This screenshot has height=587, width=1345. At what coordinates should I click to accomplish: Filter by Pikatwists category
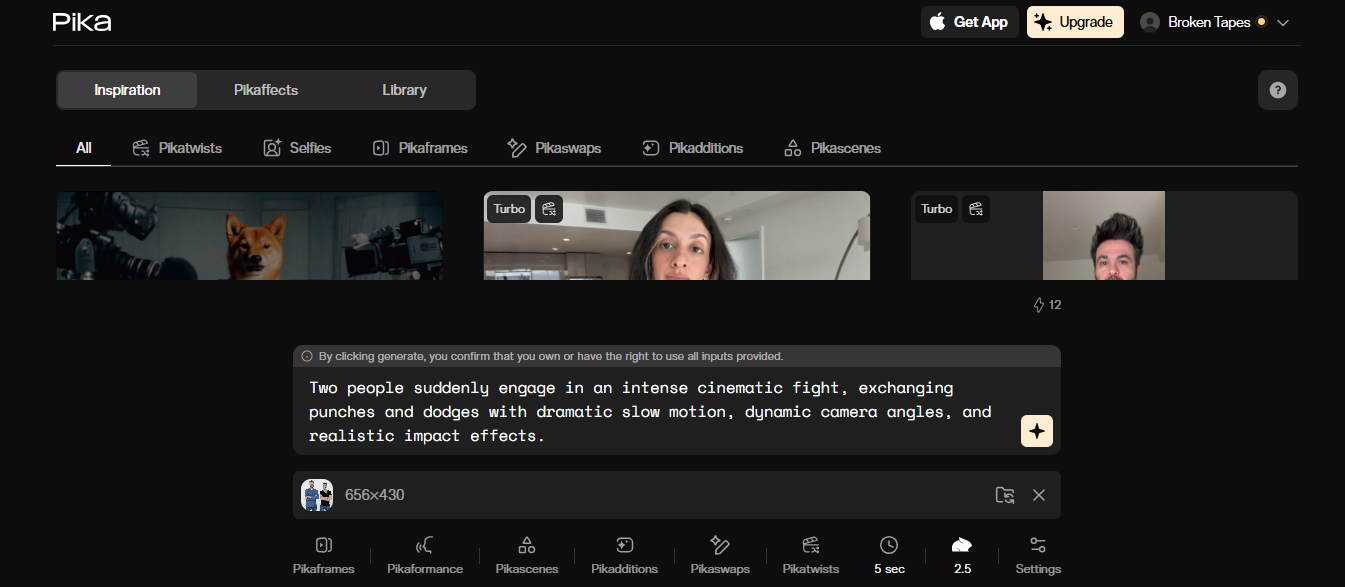(x=177, y=148)
